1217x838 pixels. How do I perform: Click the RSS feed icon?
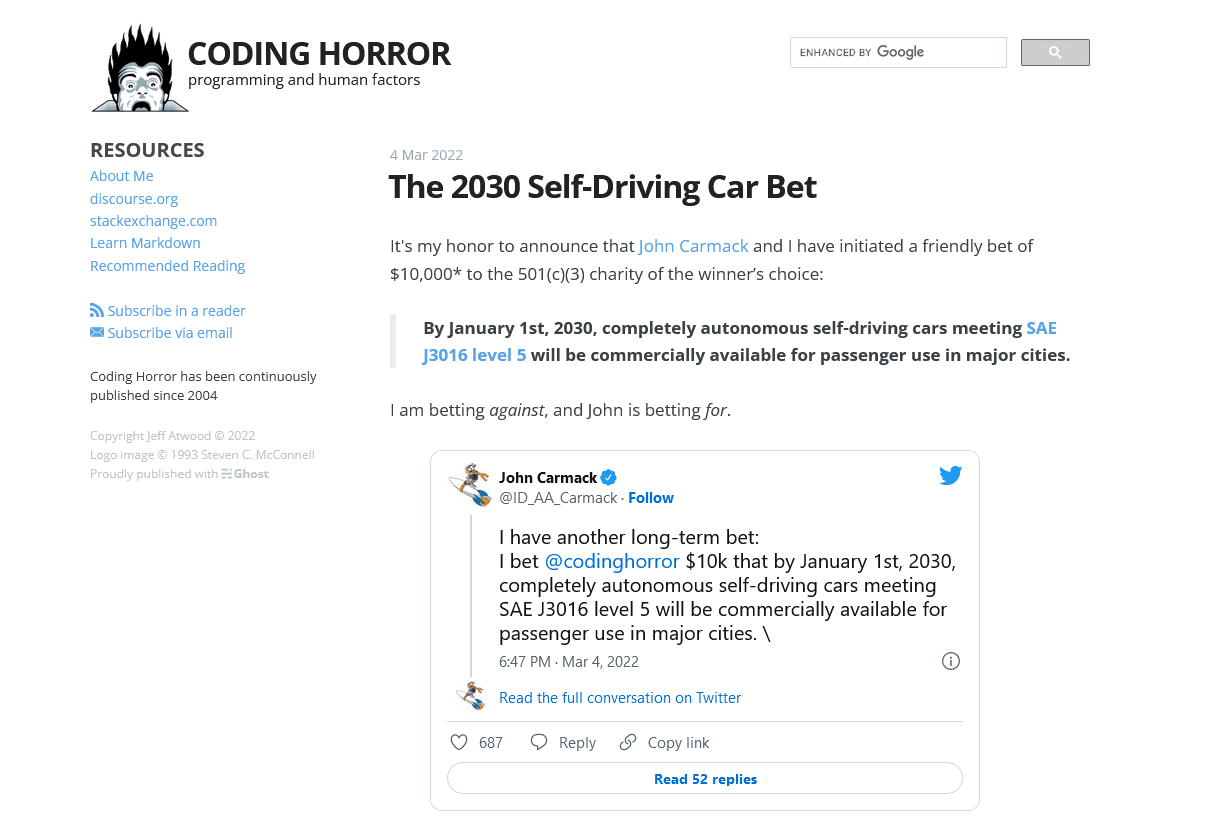97,310
